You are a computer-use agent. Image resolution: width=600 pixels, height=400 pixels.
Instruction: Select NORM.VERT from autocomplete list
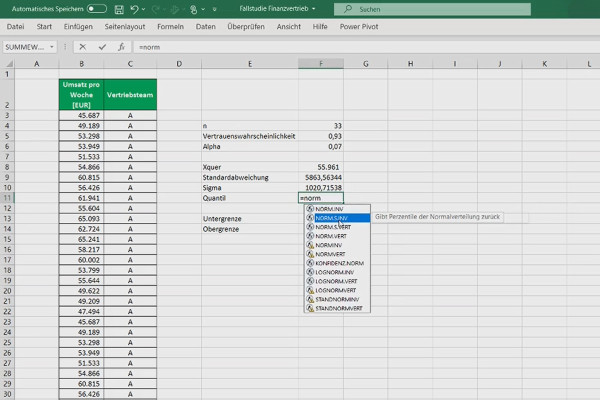point(337,236)
